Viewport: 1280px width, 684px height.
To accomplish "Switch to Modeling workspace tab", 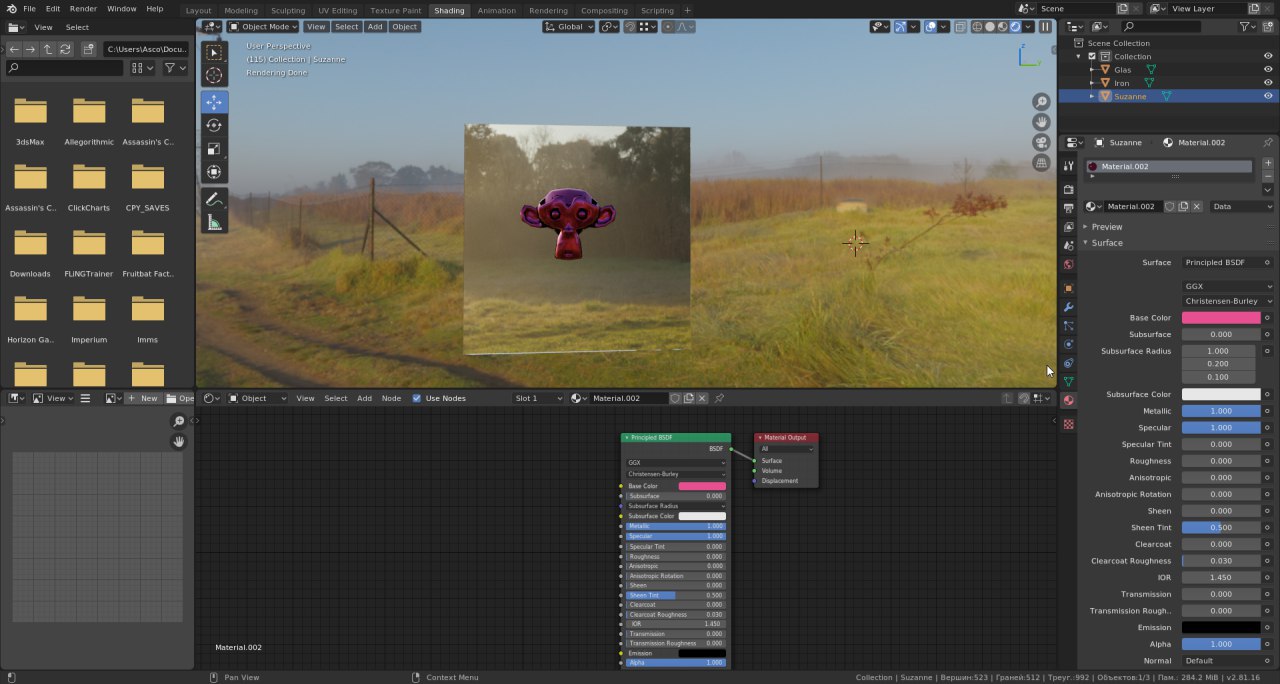I will 240,10.
